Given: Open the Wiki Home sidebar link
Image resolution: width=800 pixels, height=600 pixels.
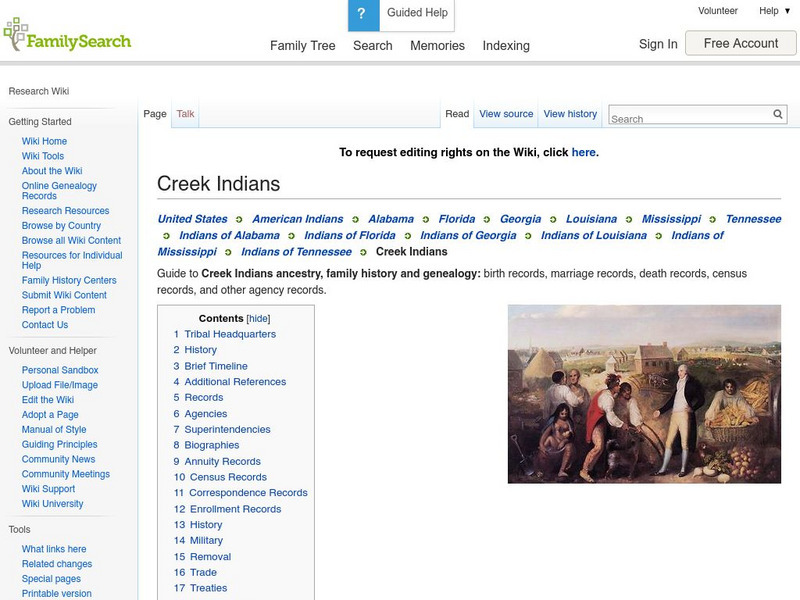Looking at the screenshot, I should (45, 141).
